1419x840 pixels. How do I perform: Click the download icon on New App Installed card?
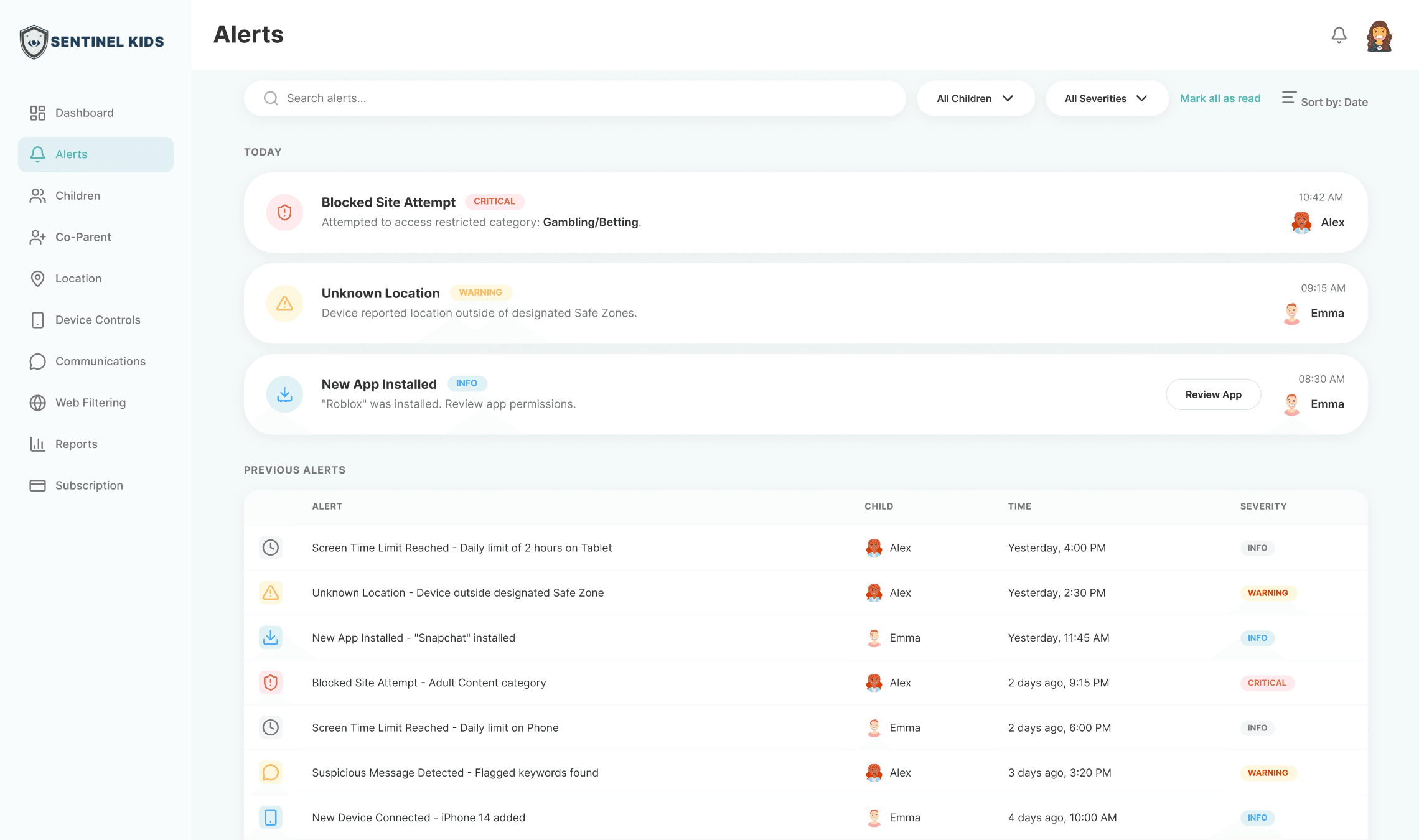pyautogui.click(x=284, y=394)
